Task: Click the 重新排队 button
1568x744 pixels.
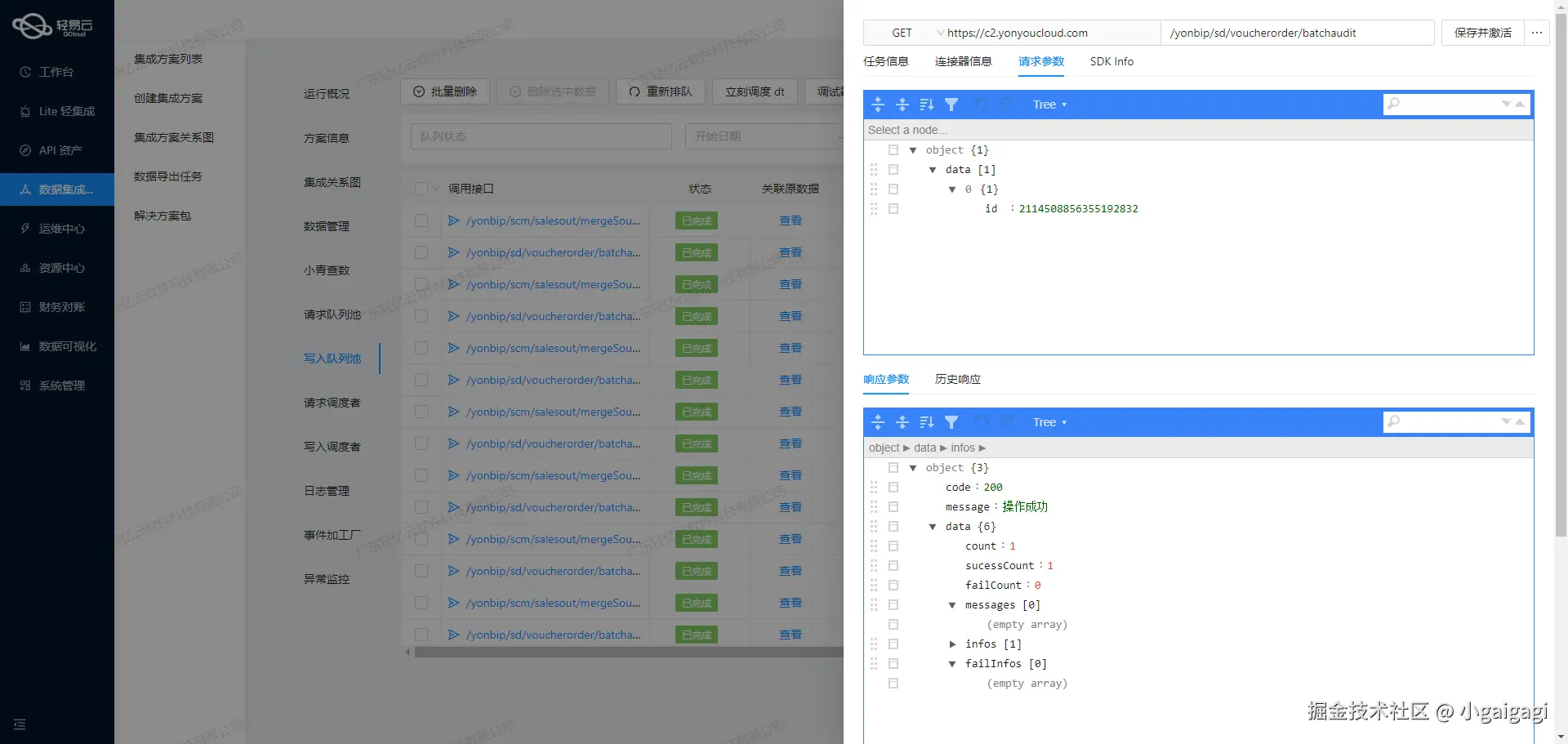Action: click(x=661, y=91)
